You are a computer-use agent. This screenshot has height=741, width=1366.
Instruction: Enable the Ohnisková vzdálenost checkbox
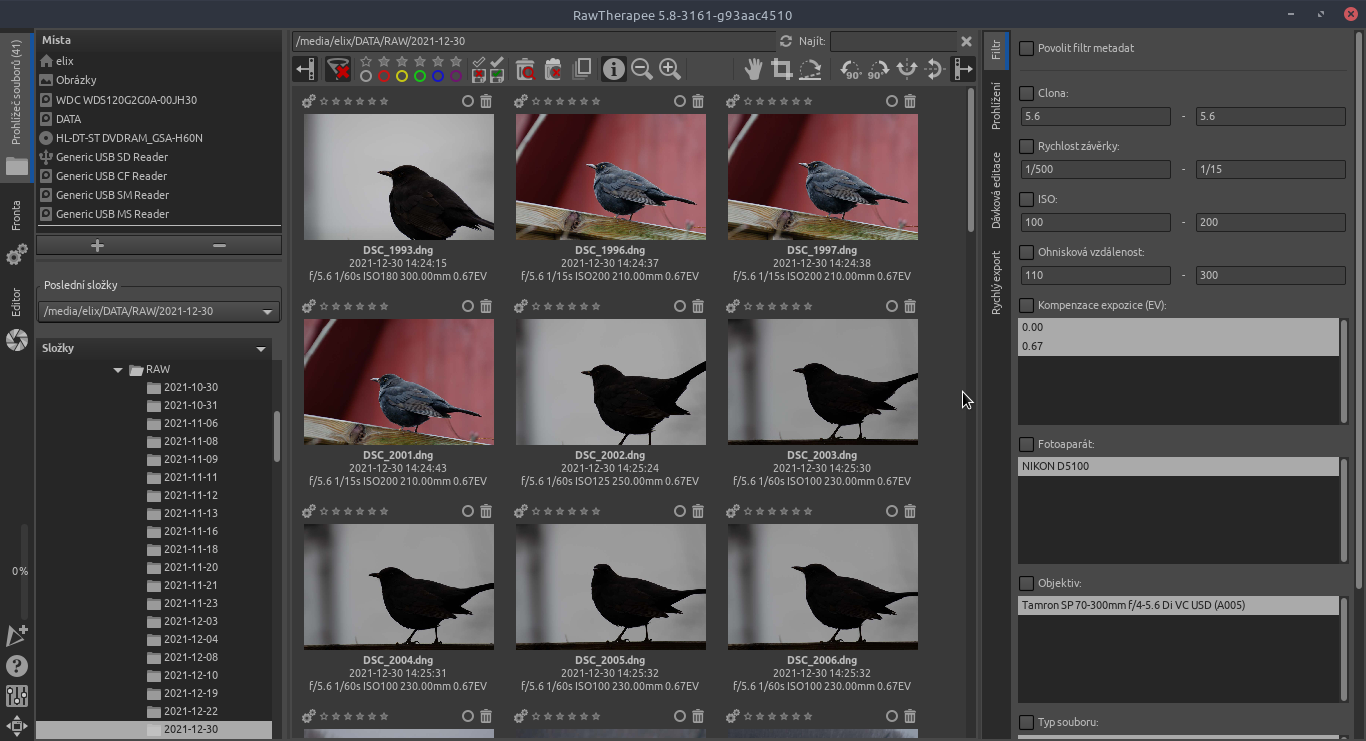(1026, 252)
